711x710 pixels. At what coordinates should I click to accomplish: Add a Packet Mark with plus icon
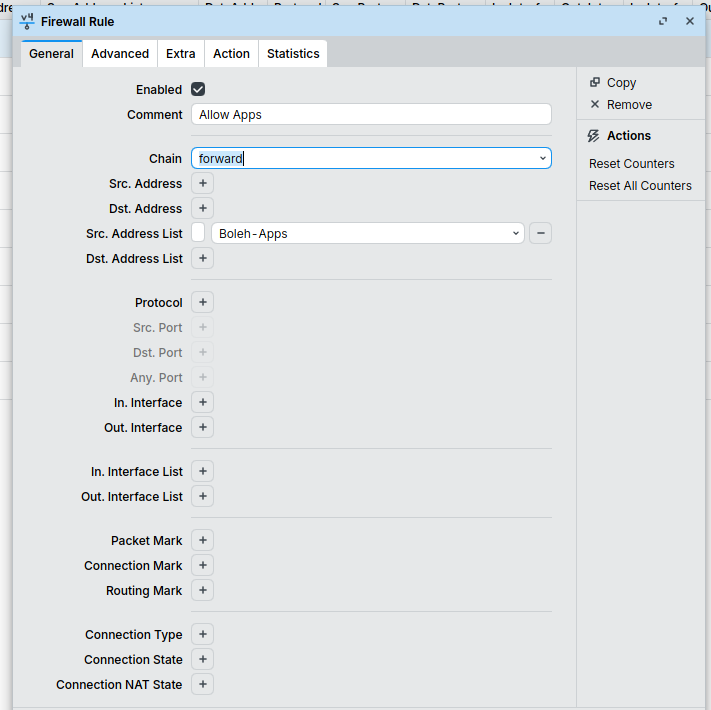pos(202,540)
